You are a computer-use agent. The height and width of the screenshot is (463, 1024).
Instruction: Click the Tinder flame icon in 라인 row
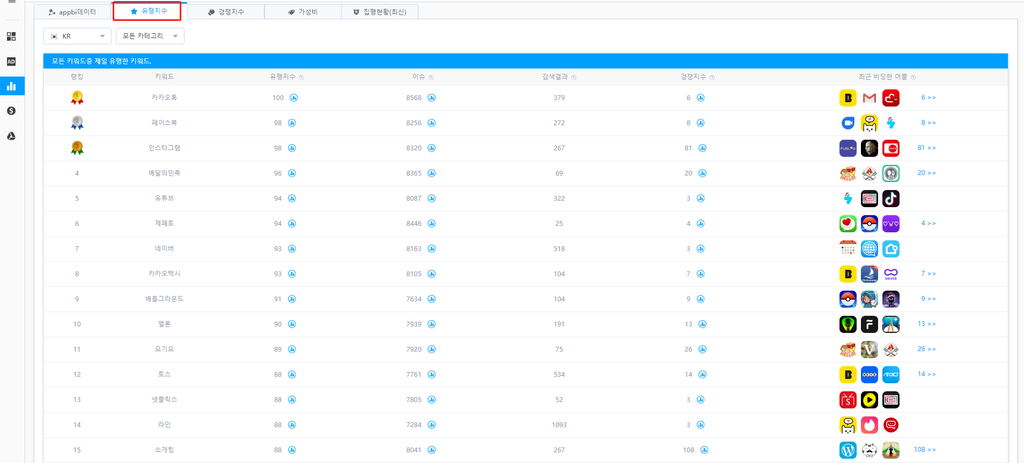pyautogui.click(x=869, y=425)
